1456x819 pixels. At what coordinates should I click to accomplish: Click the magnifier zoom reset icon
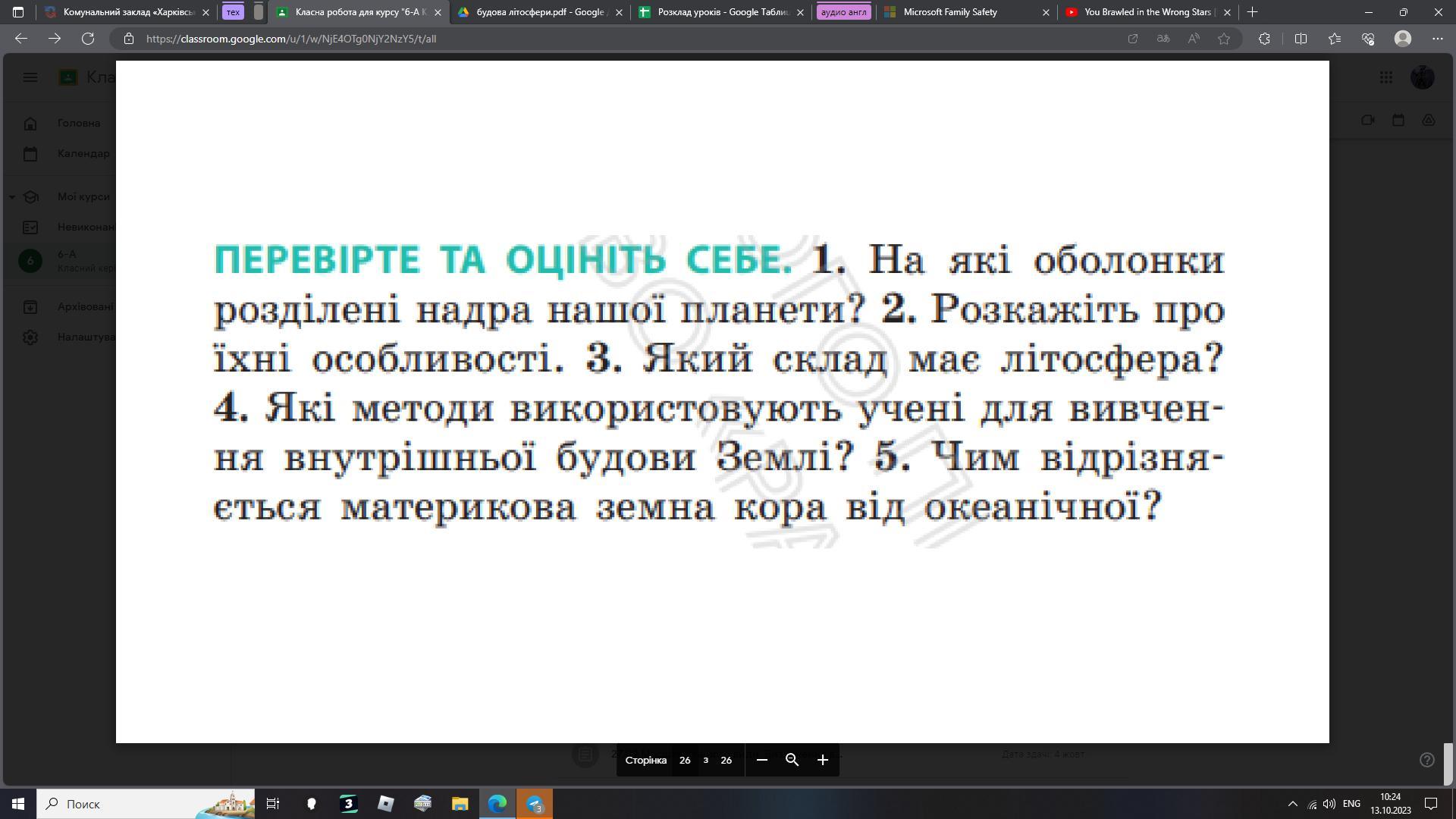pyautogui.click(x=792, y=760)
